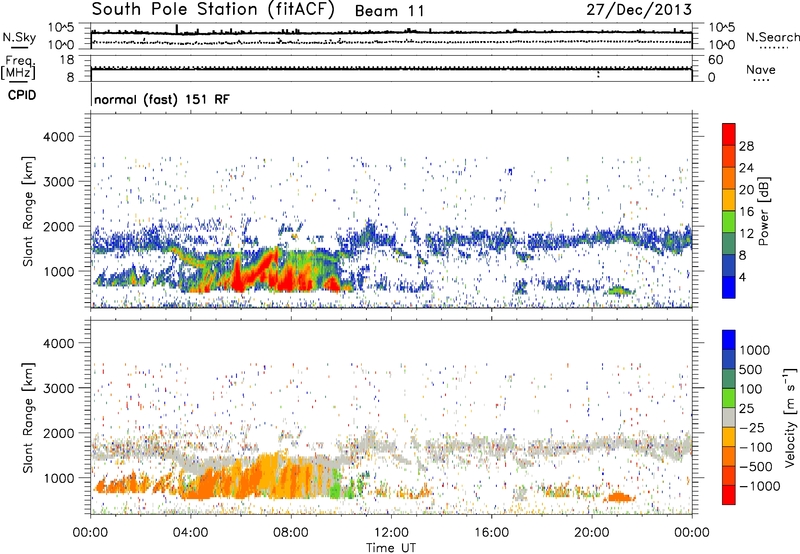Click the gray -25 to 25 velocity swatch
Viewport: 800px width, 554px height.
(729, 417)
